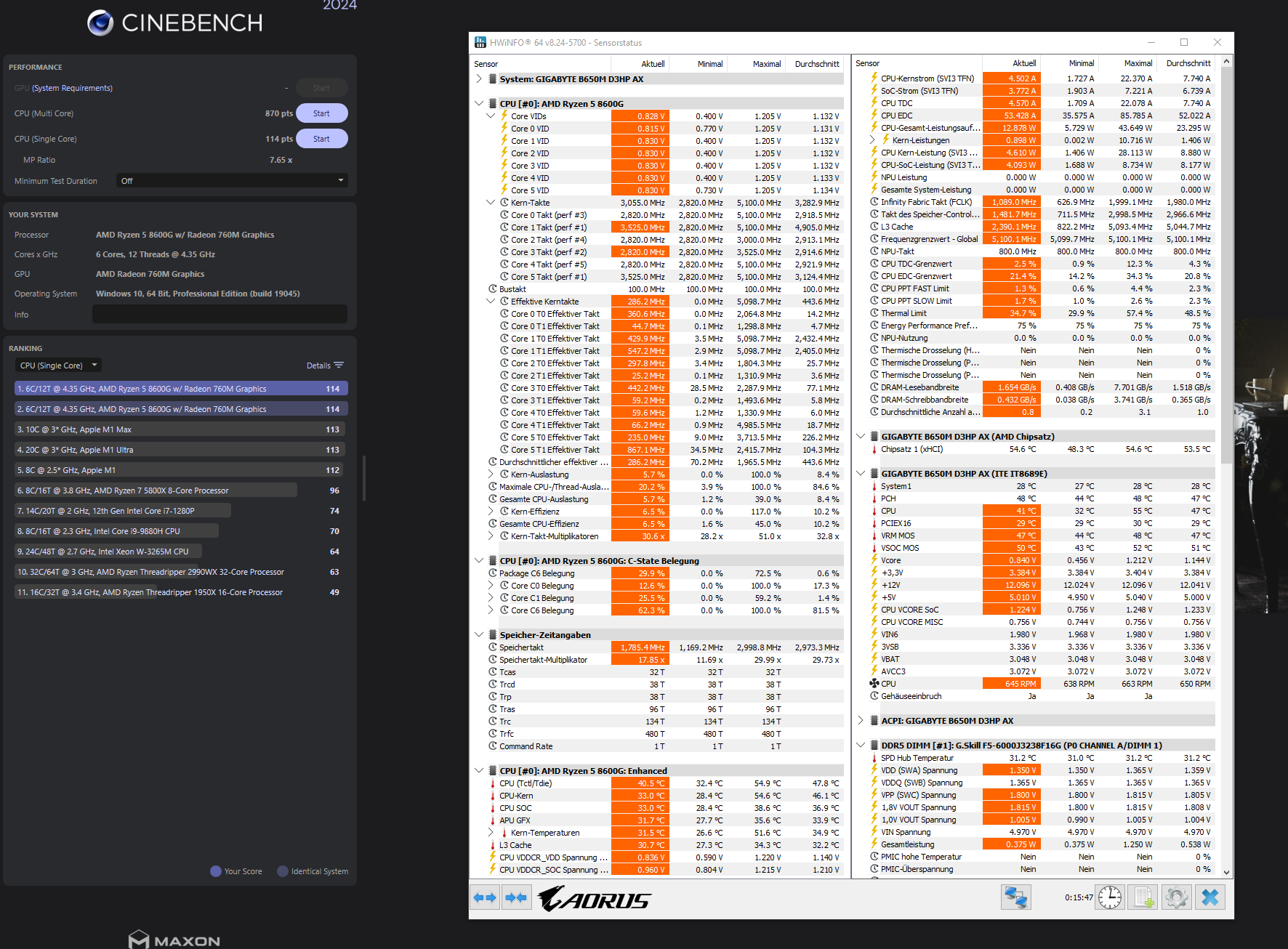The image size is (1288, 949).
Task: Start the CPU (Single Core) test
Action: 321,139
